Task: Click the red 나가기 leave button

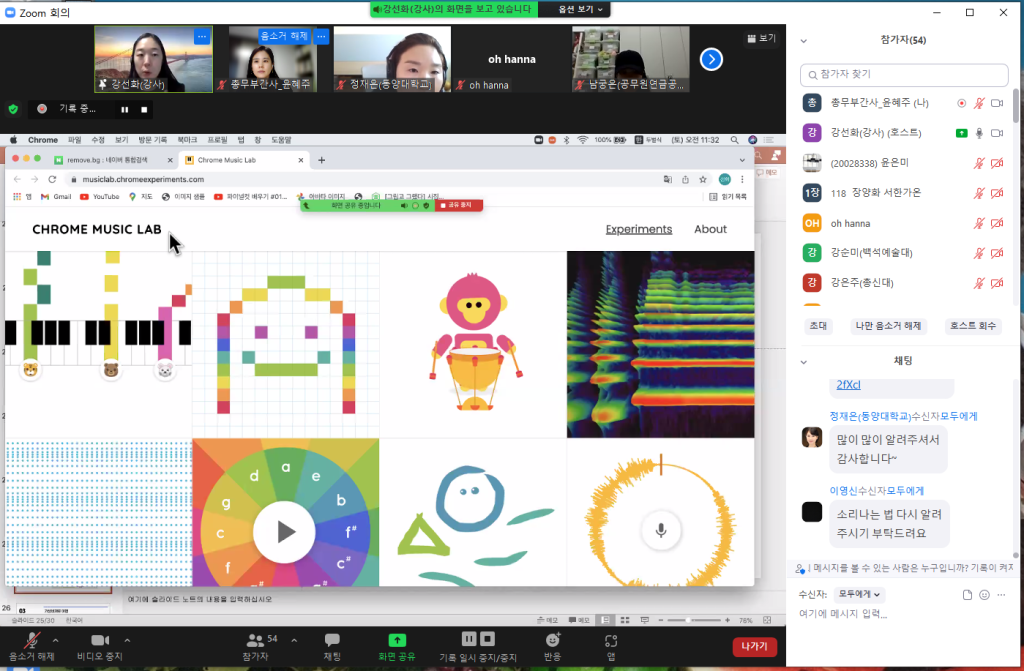Action: click(754, 646)
